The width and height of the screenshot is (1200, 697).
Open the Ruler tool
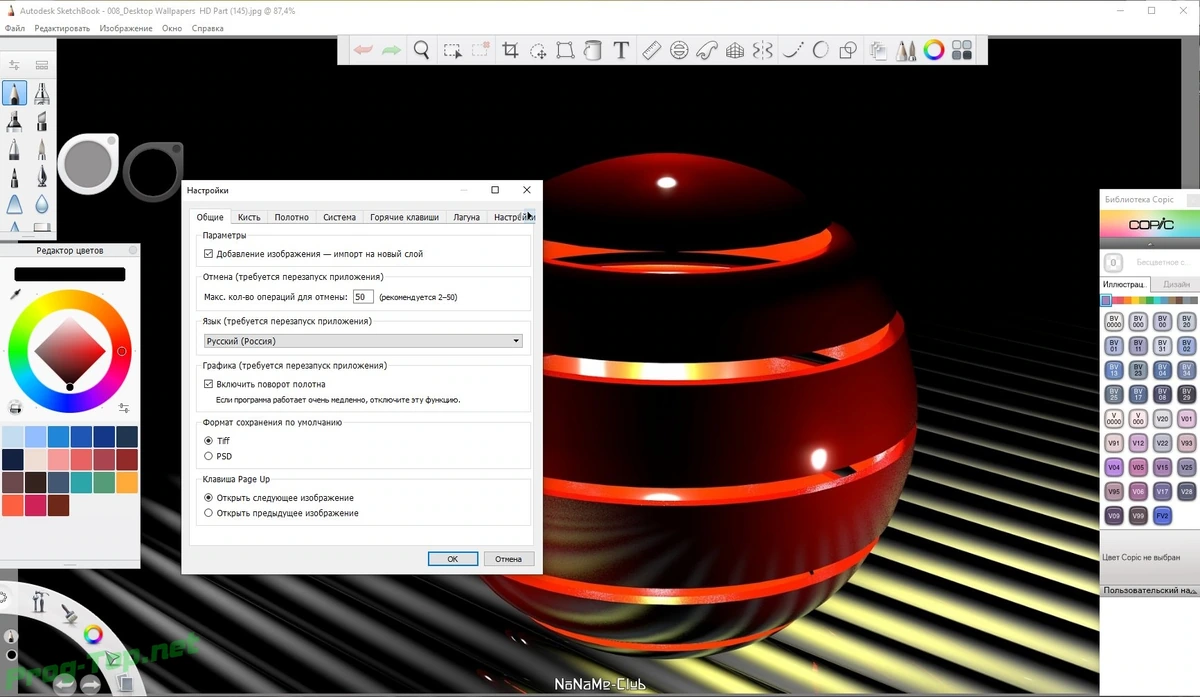pos(652,50)
